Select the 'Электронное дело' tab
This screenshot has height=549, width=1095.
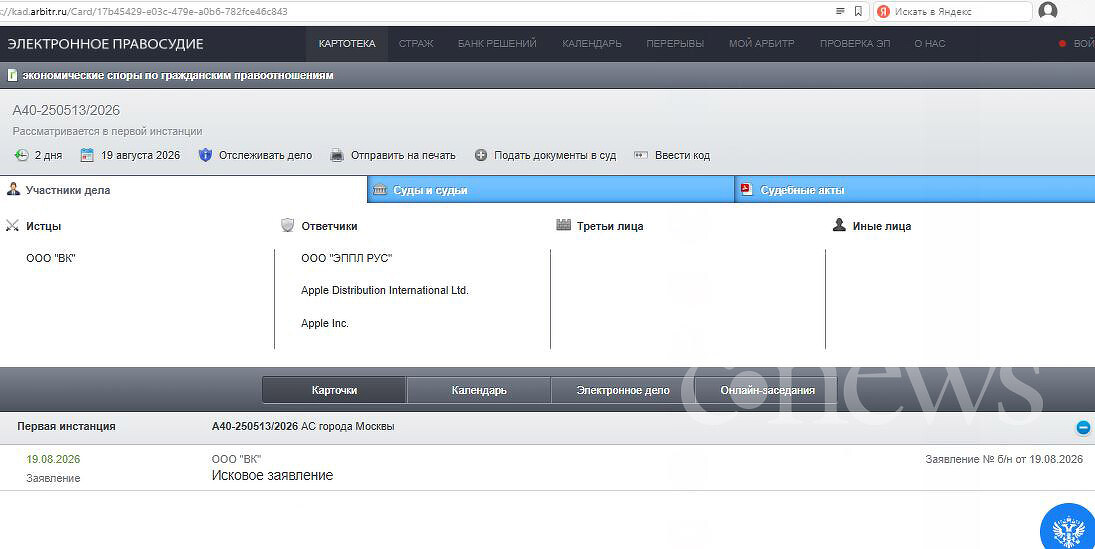tap(623, 390)
